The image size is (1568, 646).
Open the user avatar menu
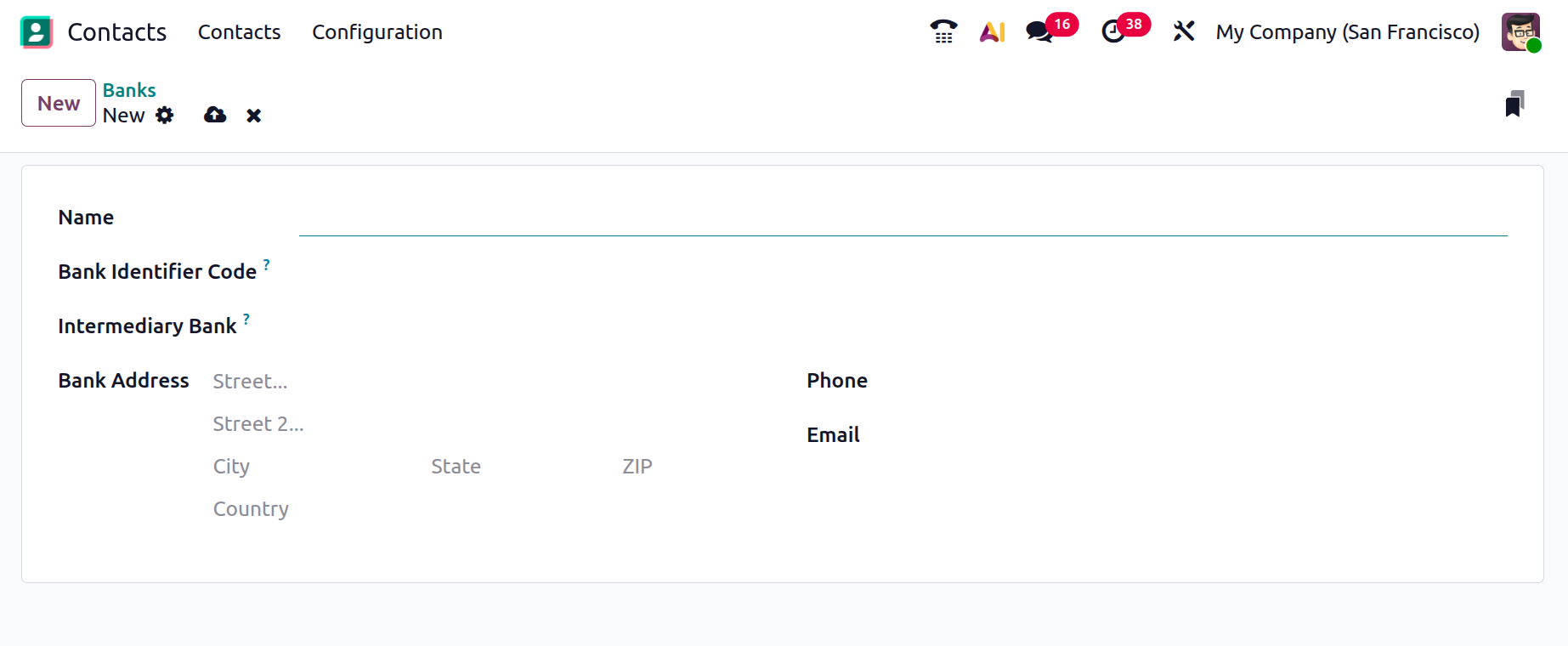pyautogui.click(x=1520, y=32)
